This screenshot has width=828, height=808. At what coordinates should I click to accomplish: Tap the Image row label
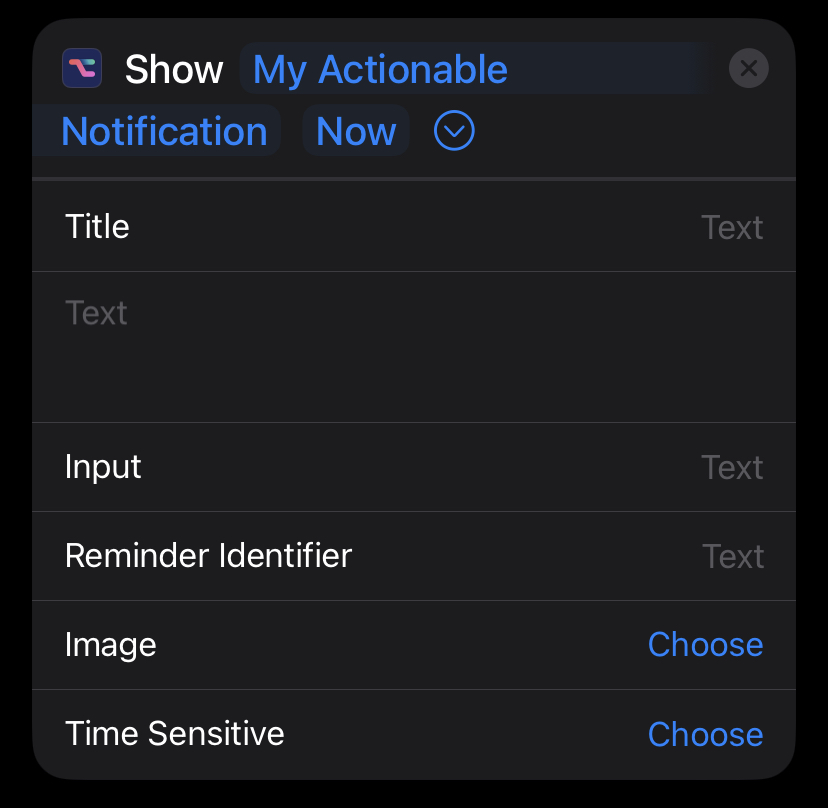(x=111, y=645)
